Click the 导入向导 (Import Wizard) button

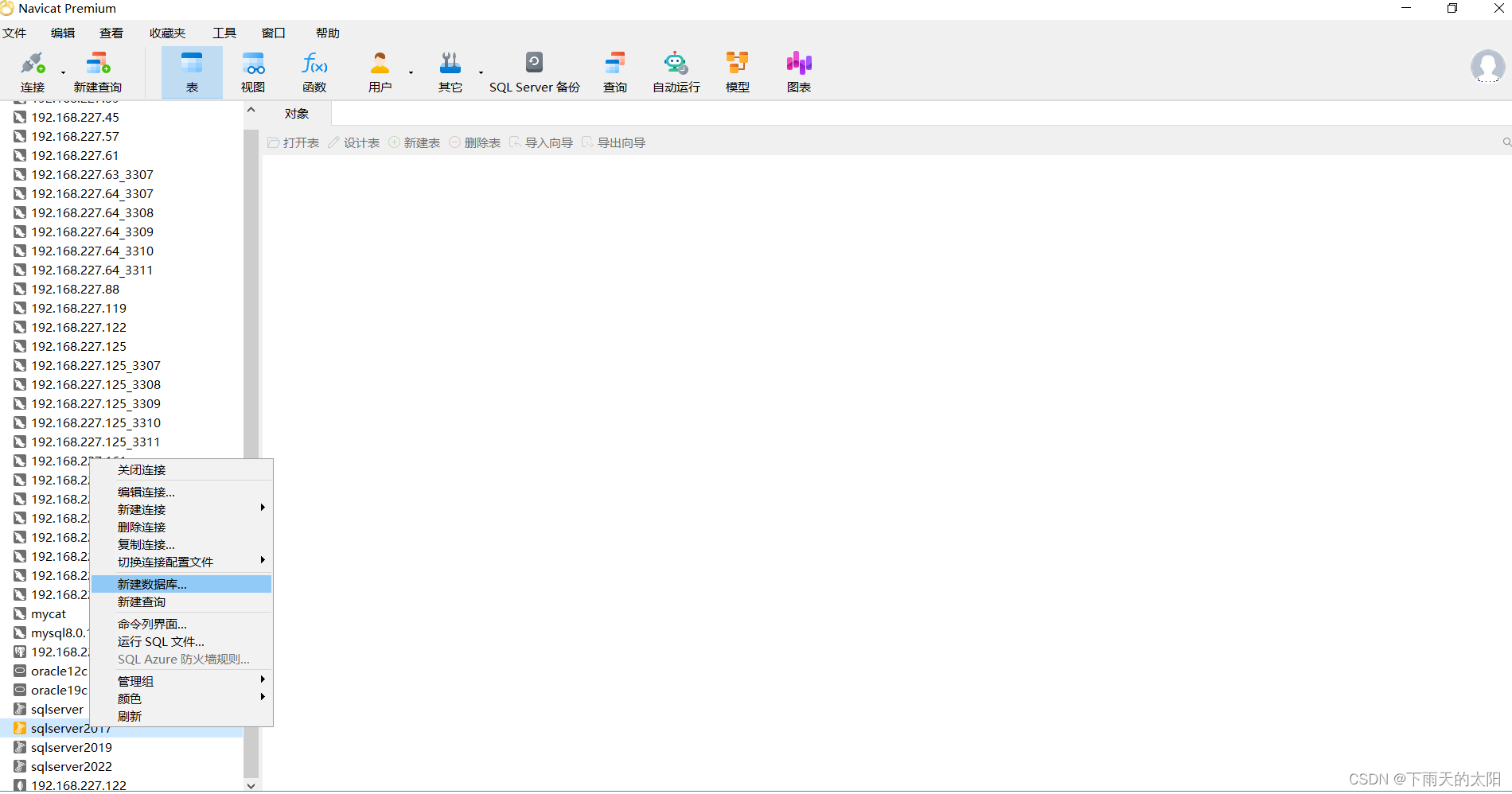point(541,142)
